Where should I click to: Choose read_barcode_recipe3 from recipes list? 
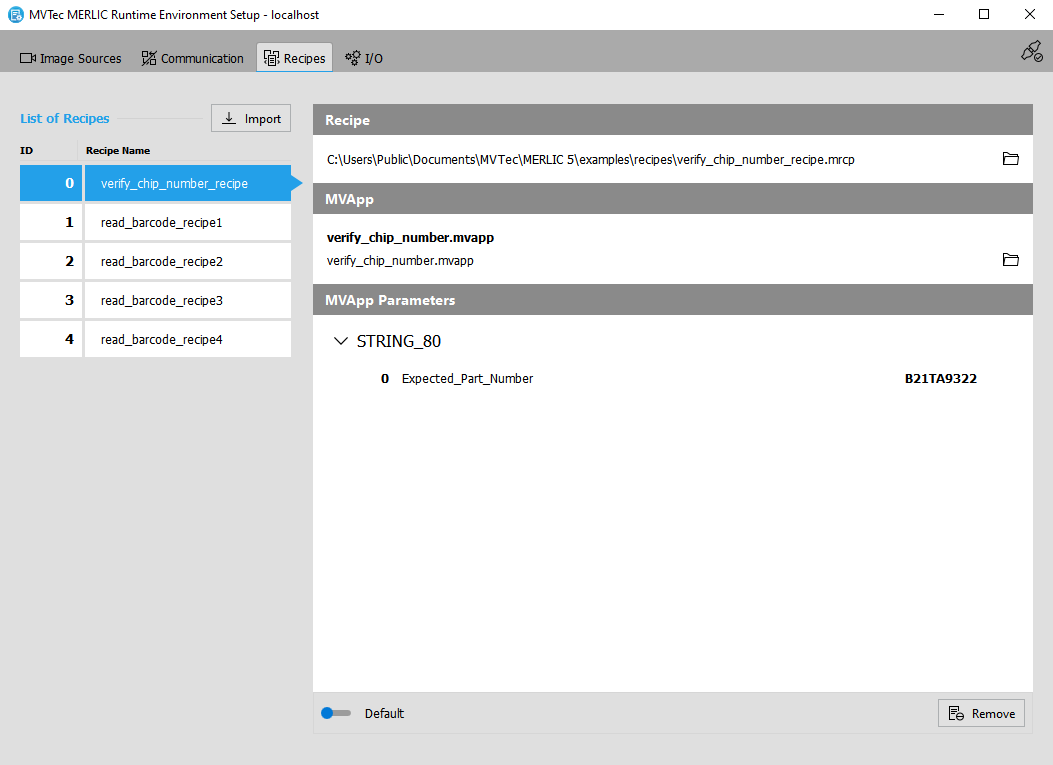tap(161, 301)
